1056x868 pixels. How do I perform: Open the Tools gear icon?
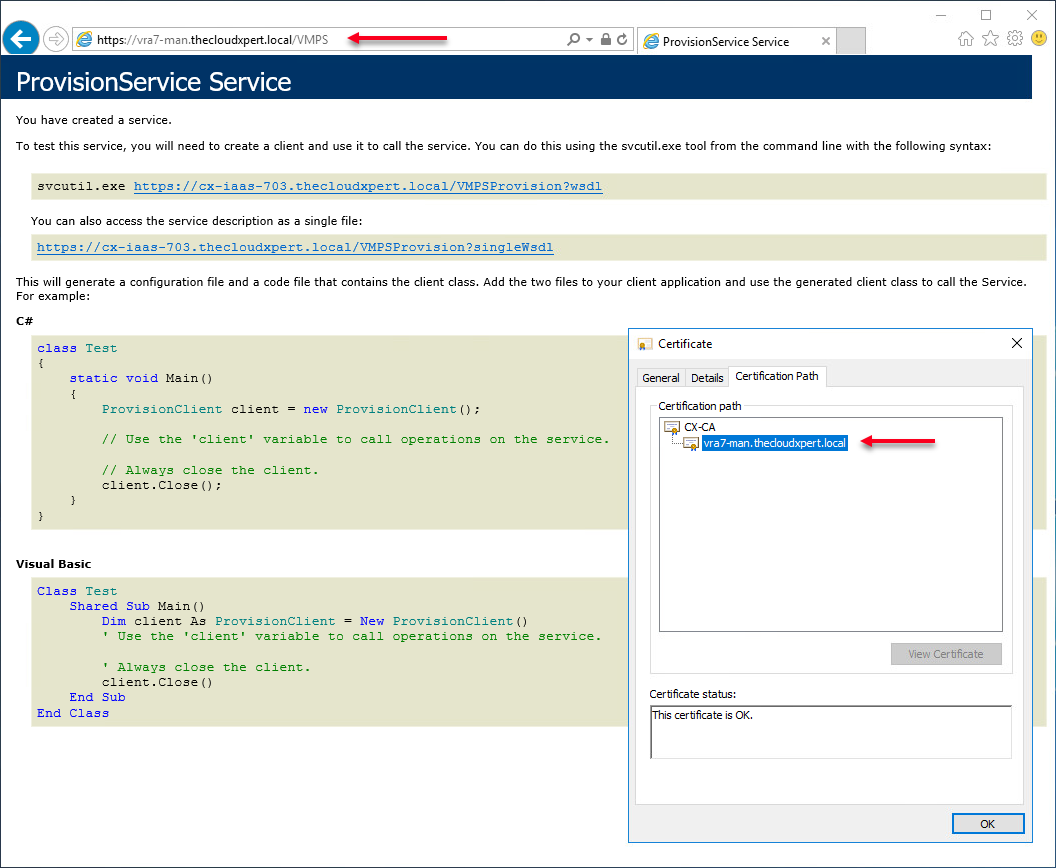(x=1014, y=39)
